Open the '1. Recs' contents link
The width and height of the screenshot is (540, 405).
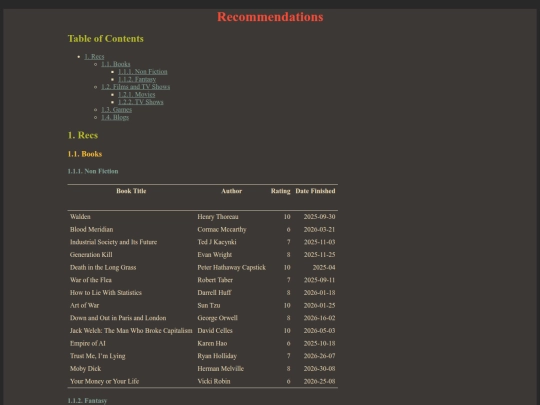(94, 56)
